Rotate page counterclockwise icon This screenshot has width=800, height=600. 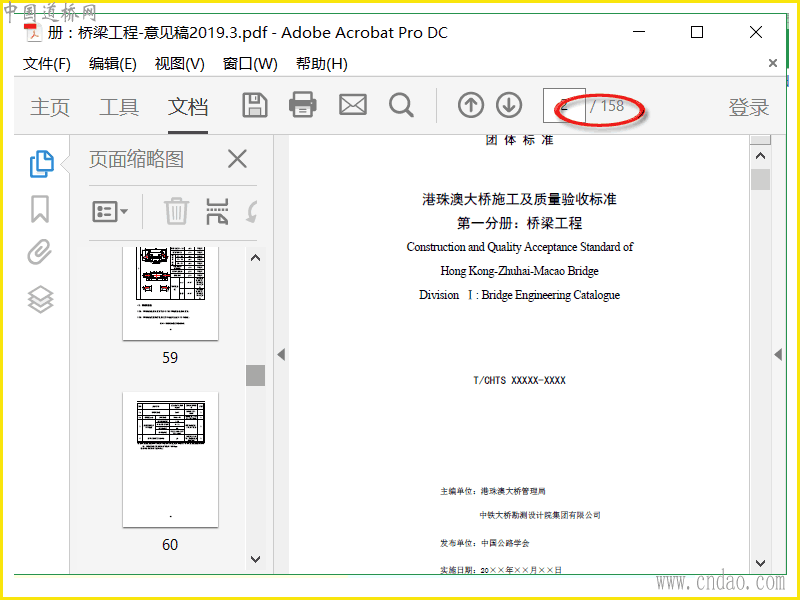(x=252, y=211)
